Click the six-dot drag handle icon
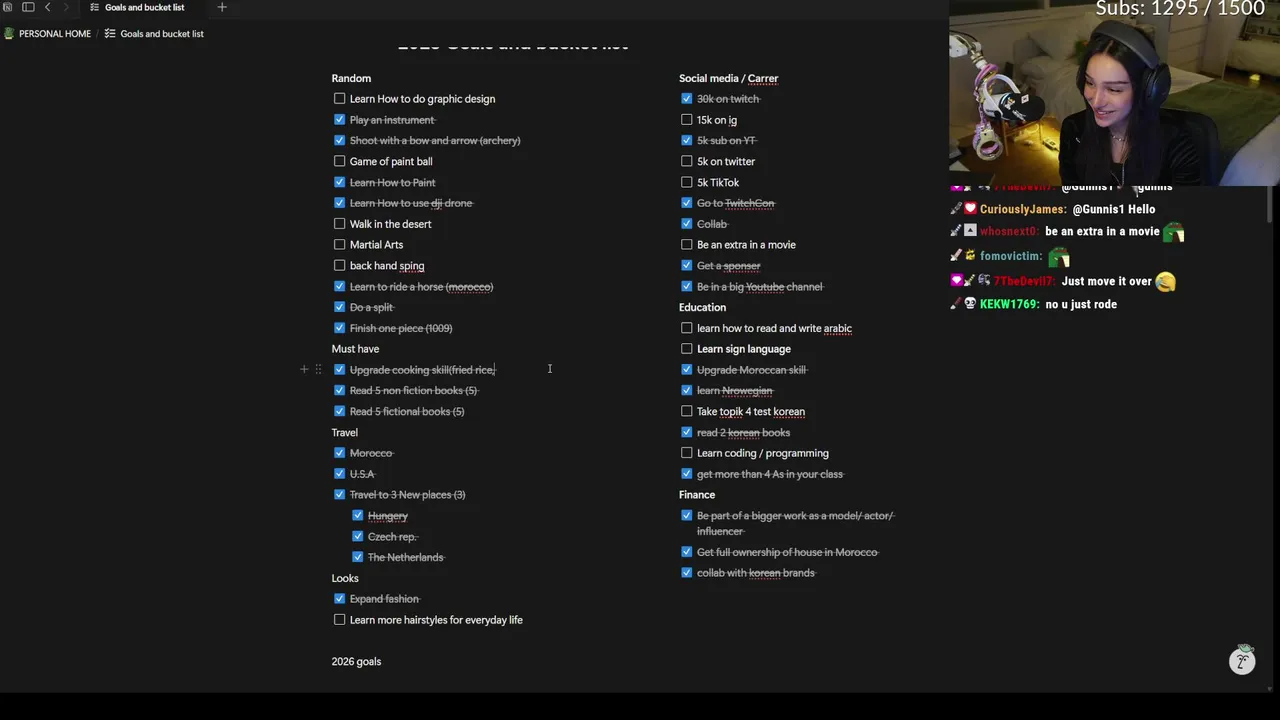This screenshot has width=1280, height=720. [x=318, y=369]
